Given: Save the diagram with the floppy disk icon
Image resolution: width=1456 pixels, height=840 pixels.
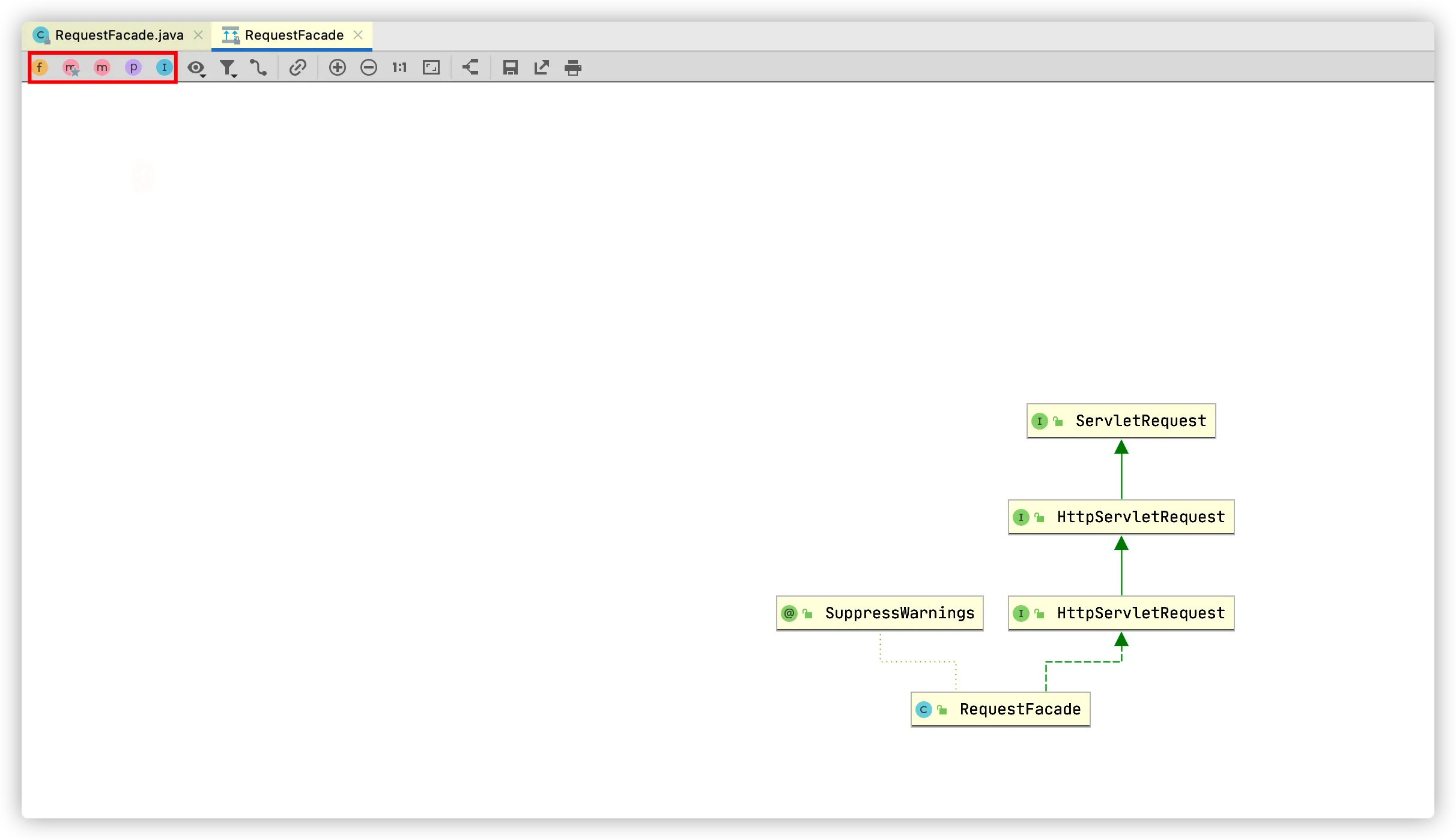Looking at the screenshot, I should (511, 67).
